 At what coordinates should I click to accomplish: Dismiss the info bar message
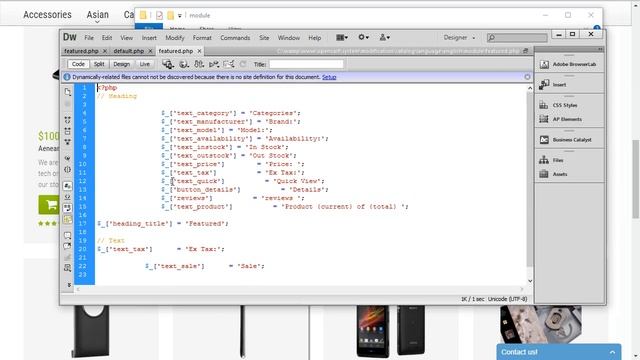(527, 77)
